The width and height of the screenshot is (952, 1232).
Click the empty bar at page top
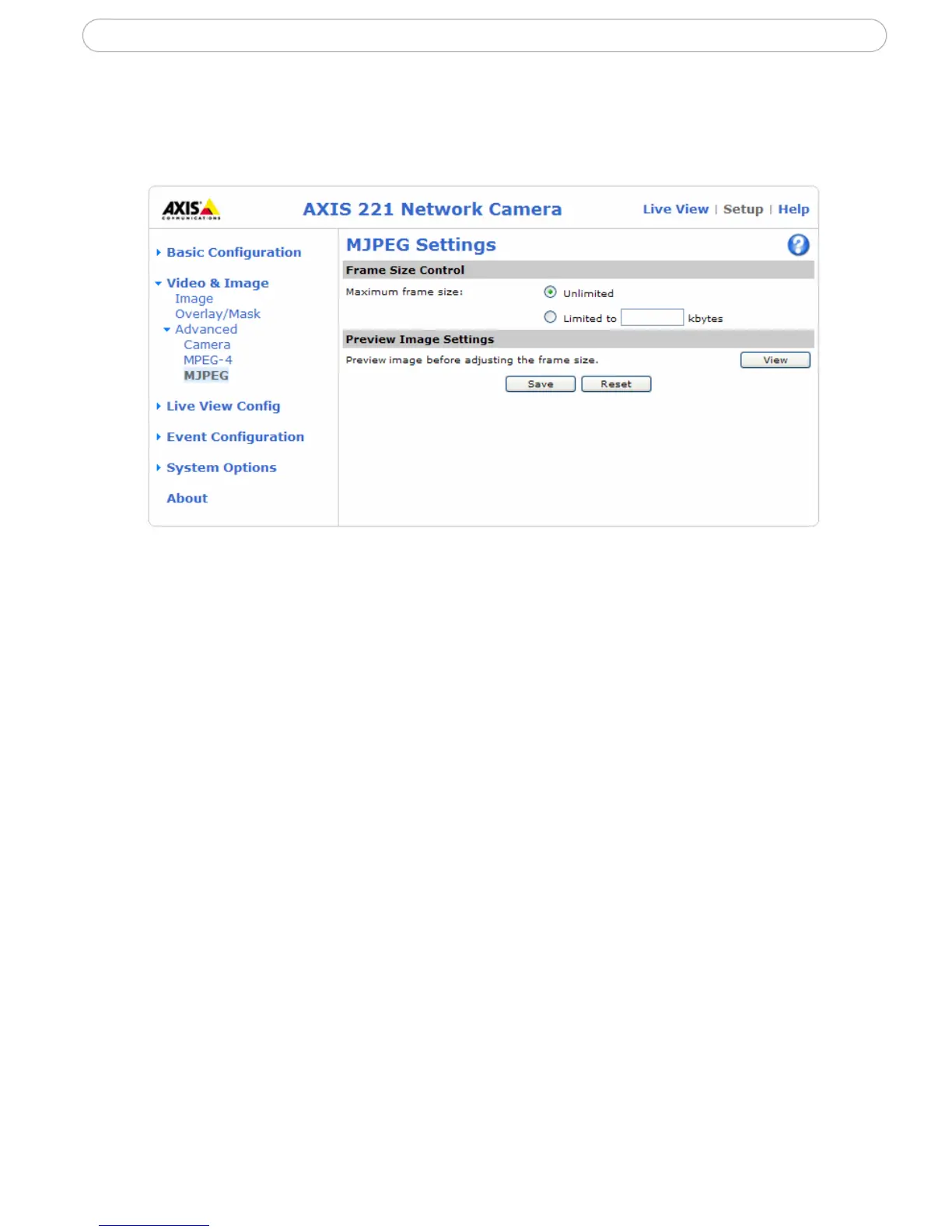click(x=484, y=36)
